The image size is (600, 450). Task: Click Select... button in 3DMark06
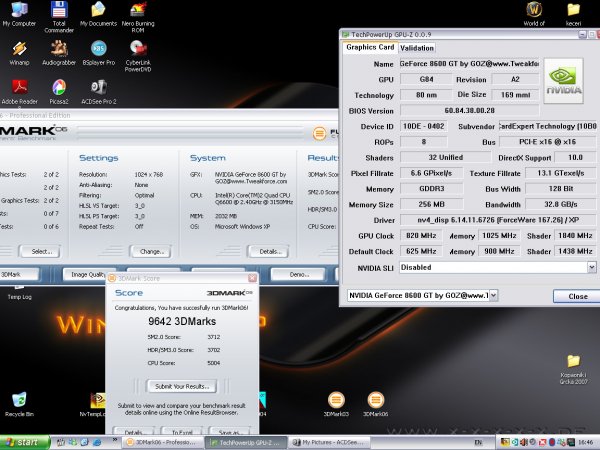(x=42, y=251)
